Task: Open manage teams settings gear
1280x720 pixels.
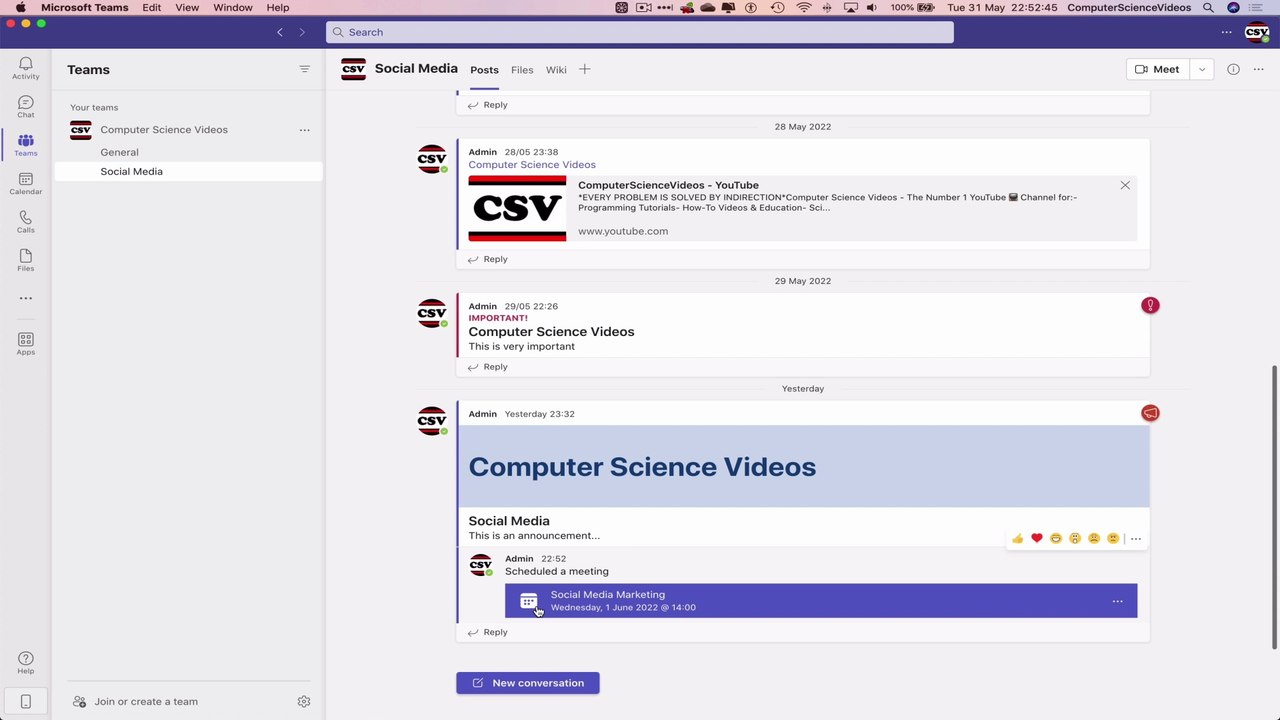Action: [304, 702]
